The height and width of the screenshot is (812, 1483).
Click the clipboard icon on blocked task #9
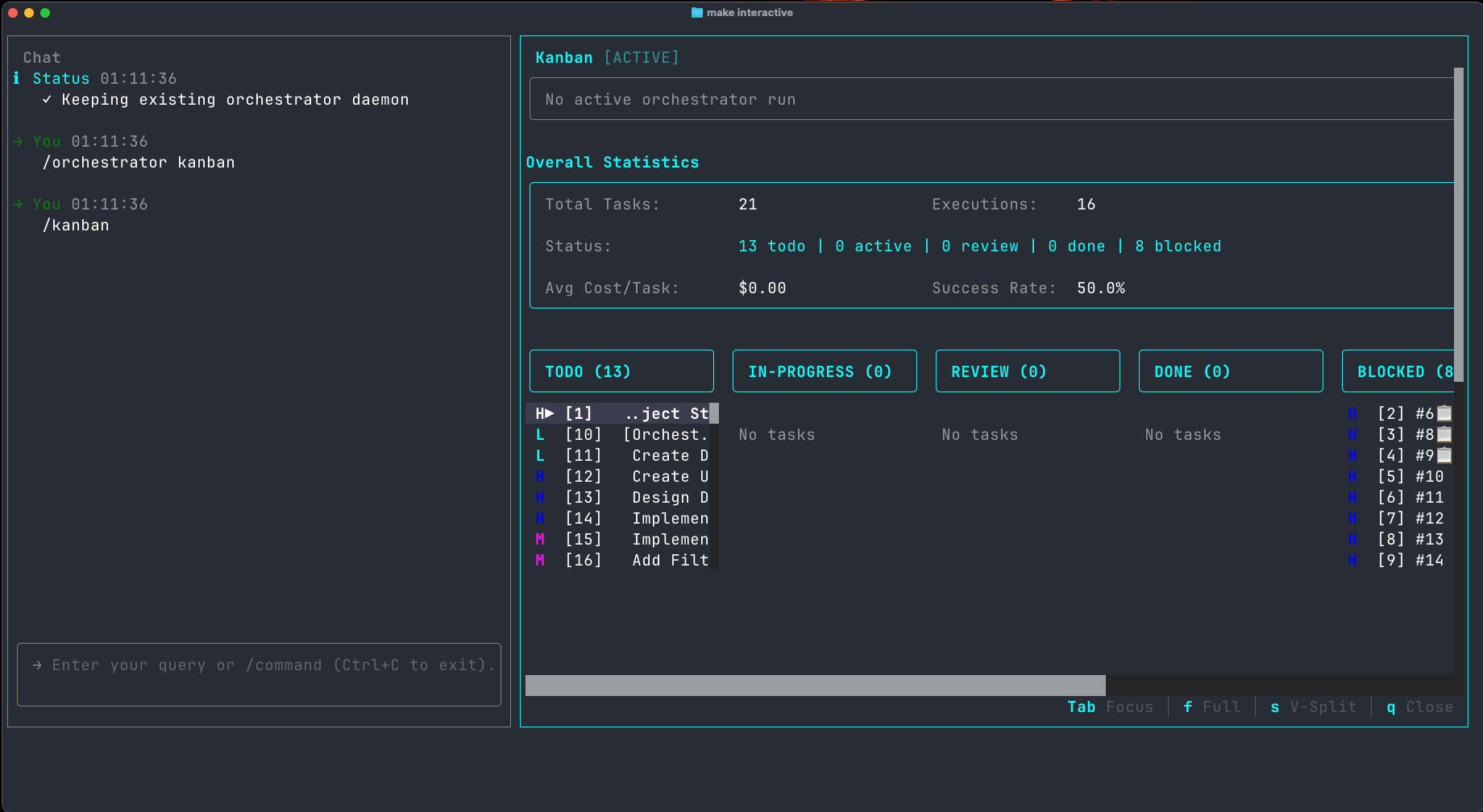(x=1444, y=455)
